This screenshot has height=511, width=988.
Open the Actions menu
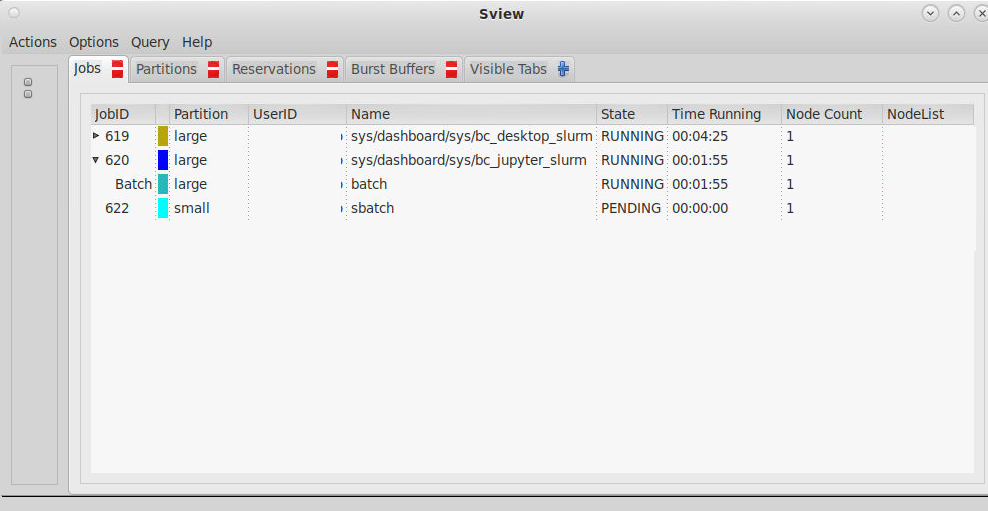pos(33,42)
